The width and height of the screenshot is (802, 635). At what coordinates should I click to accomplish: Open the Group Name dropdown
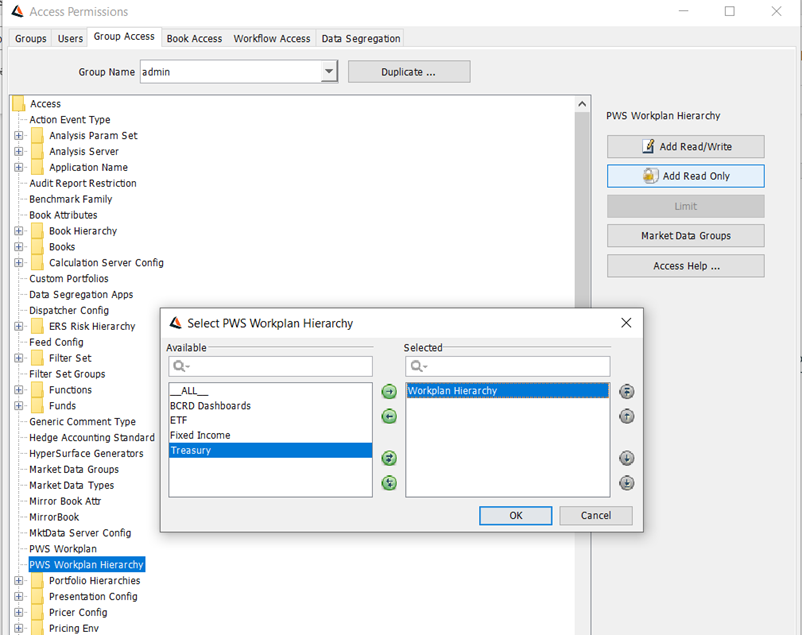point(329,72)
